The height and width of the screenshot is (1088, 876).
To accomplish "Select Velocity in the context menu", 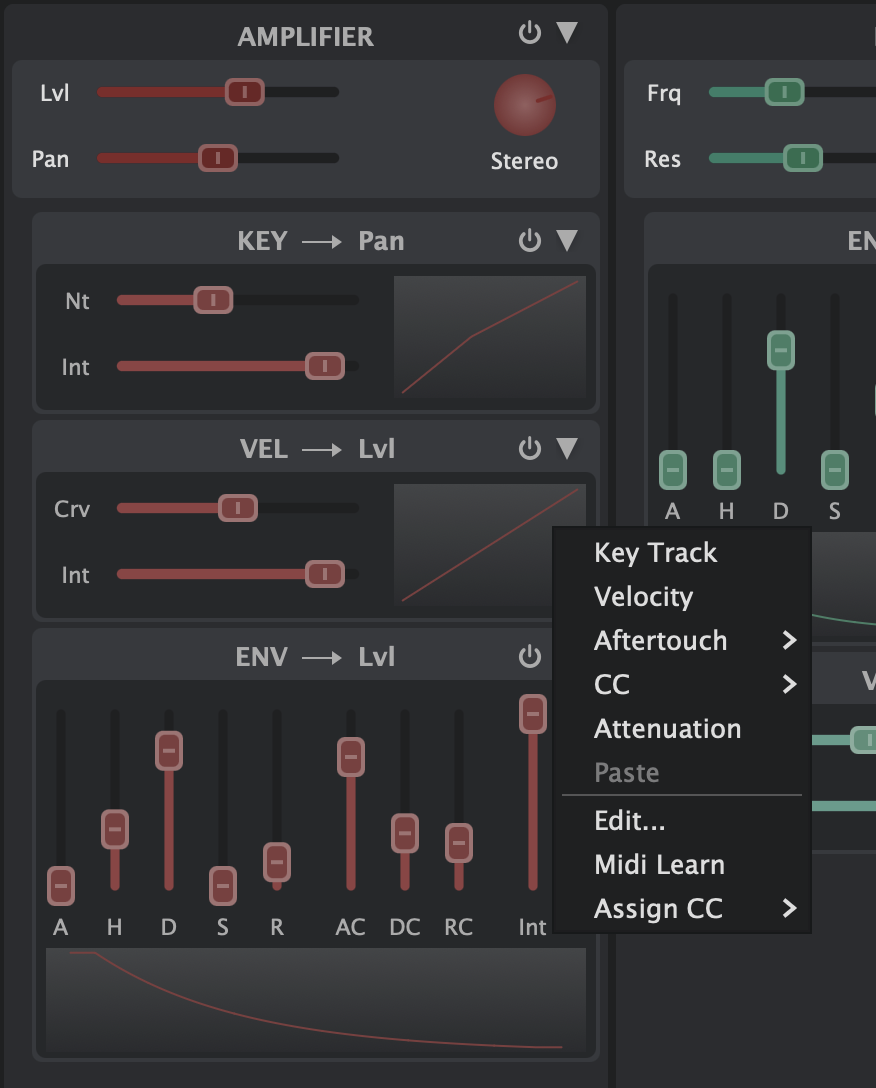I will (x=643, y=597).
